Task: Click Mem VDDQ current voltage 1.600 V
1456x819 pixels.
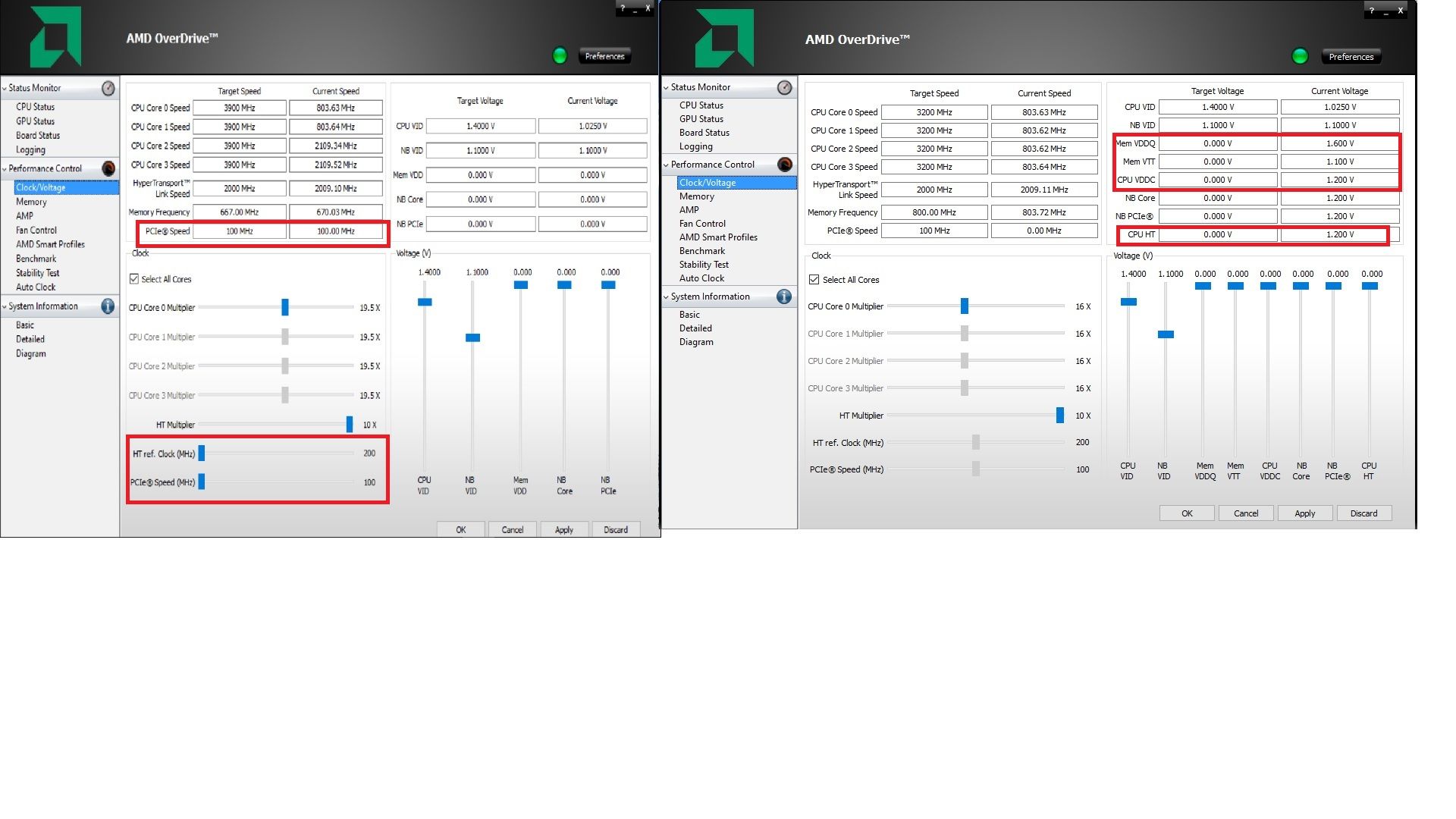Action: coord(1339,143)
